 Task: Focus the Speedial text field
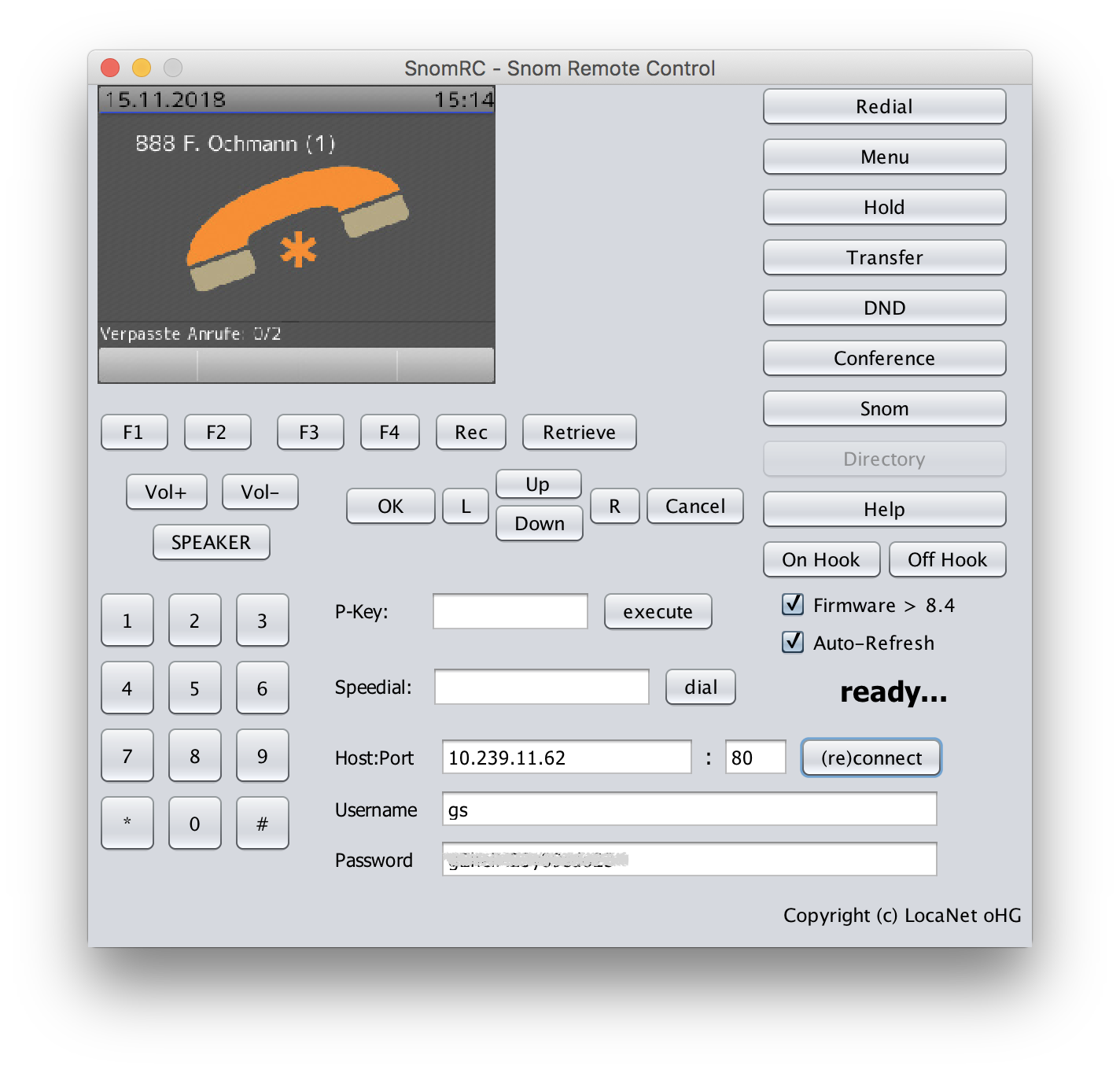tap(541, 688)
